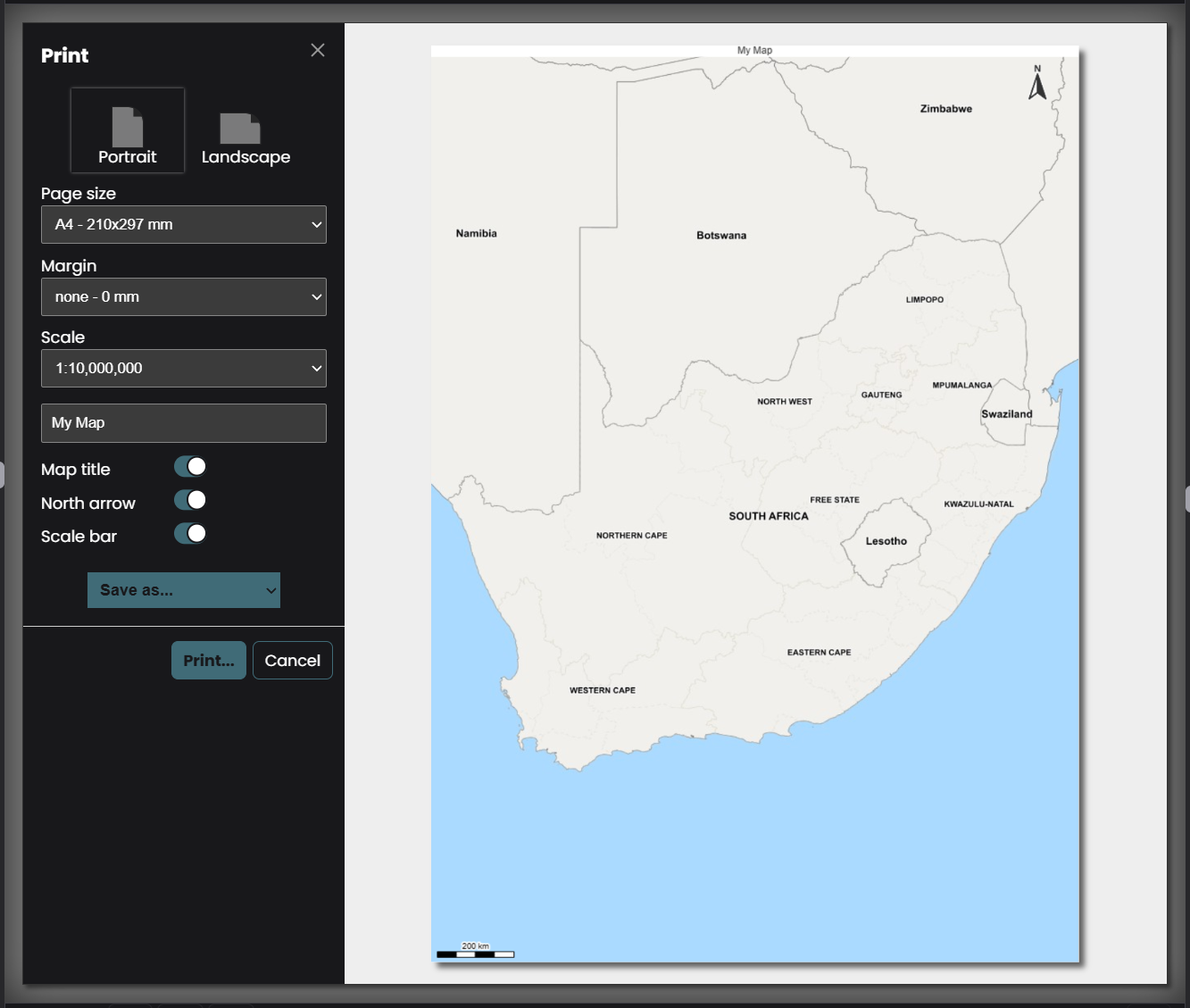Click the EASTERN CAPE label on the map
1190x1008 pixels.
pyautogui.click(x=820, y=653)
